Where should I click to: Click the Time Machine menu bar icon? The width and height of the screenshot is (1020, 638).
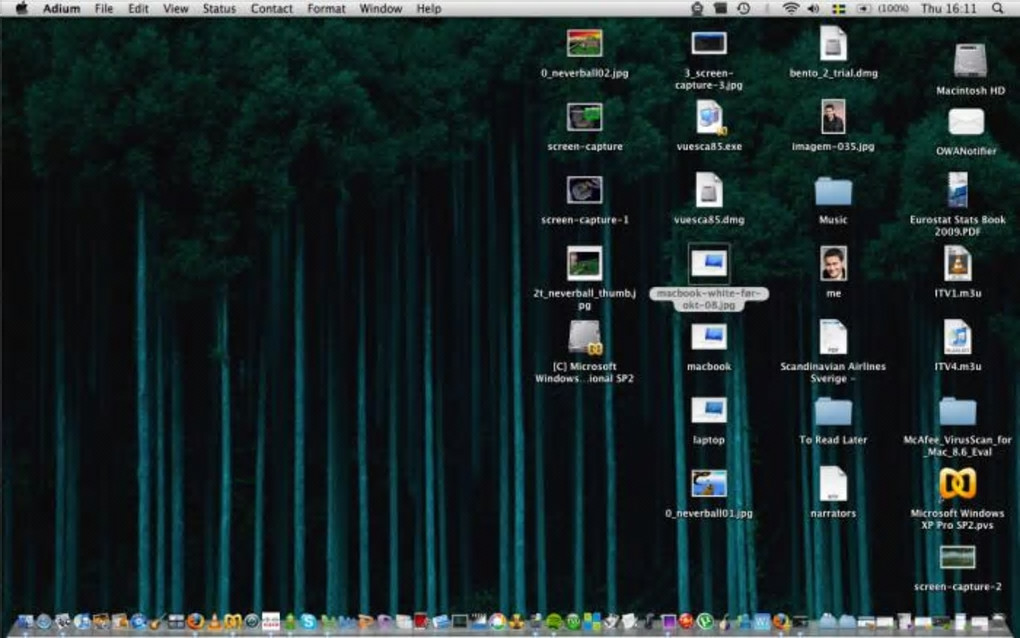743,8
